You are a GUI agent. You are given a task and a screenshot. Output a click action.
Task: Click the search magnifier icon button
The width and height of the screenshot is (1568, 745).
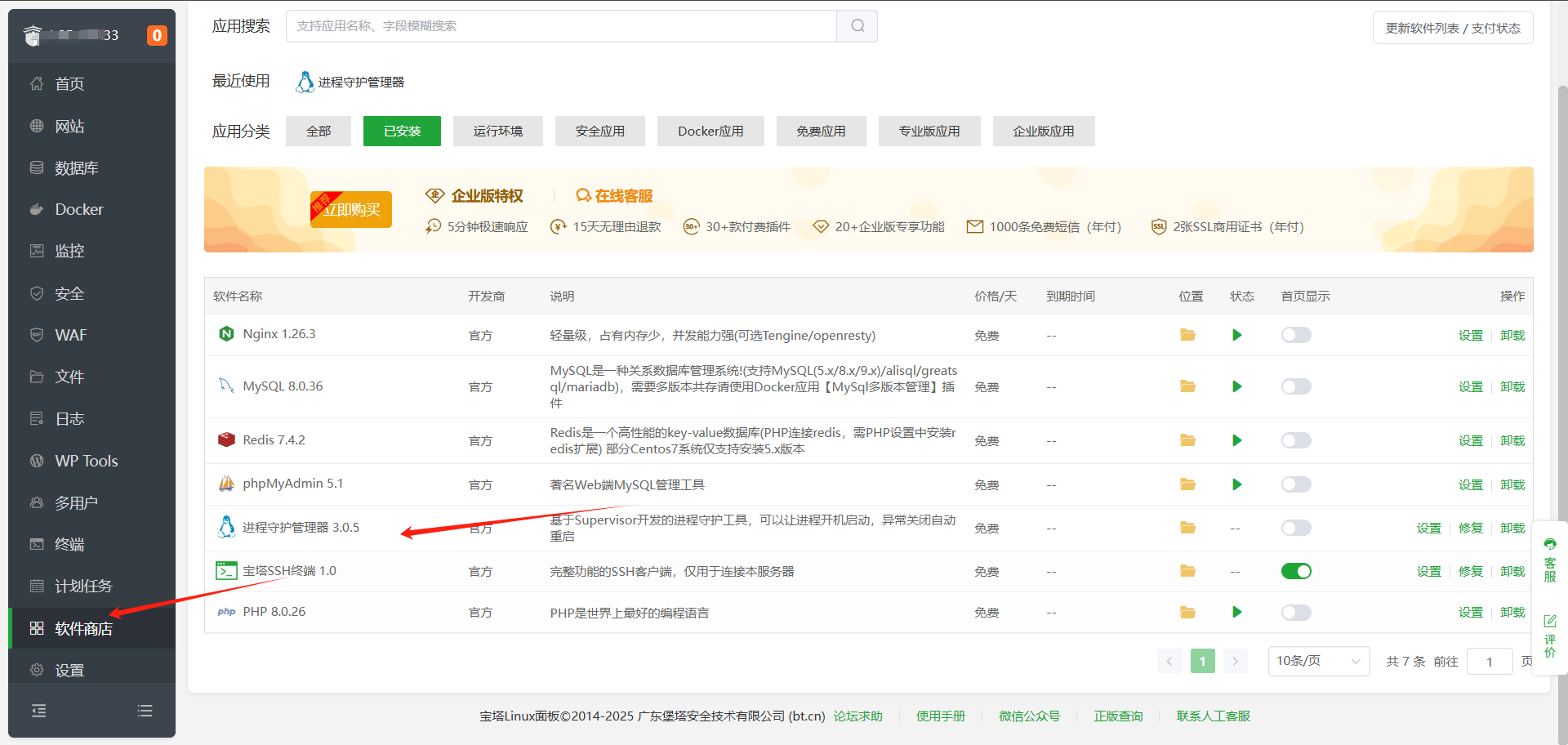point(857,26)
